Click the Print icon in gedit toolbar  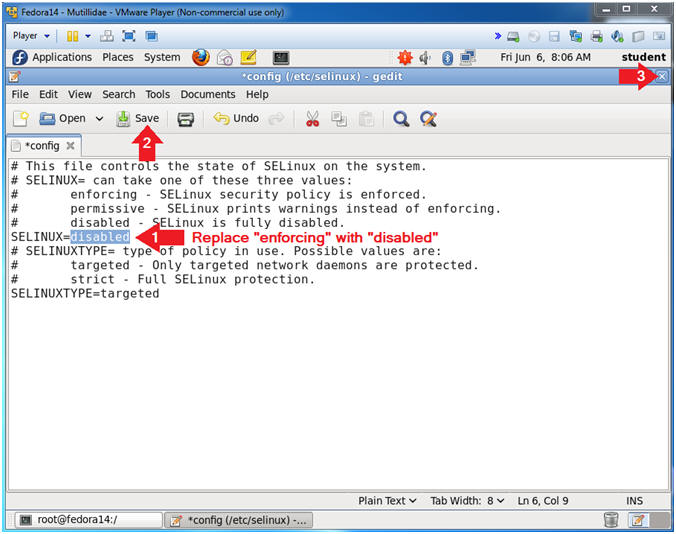click(x=185, y=119)
